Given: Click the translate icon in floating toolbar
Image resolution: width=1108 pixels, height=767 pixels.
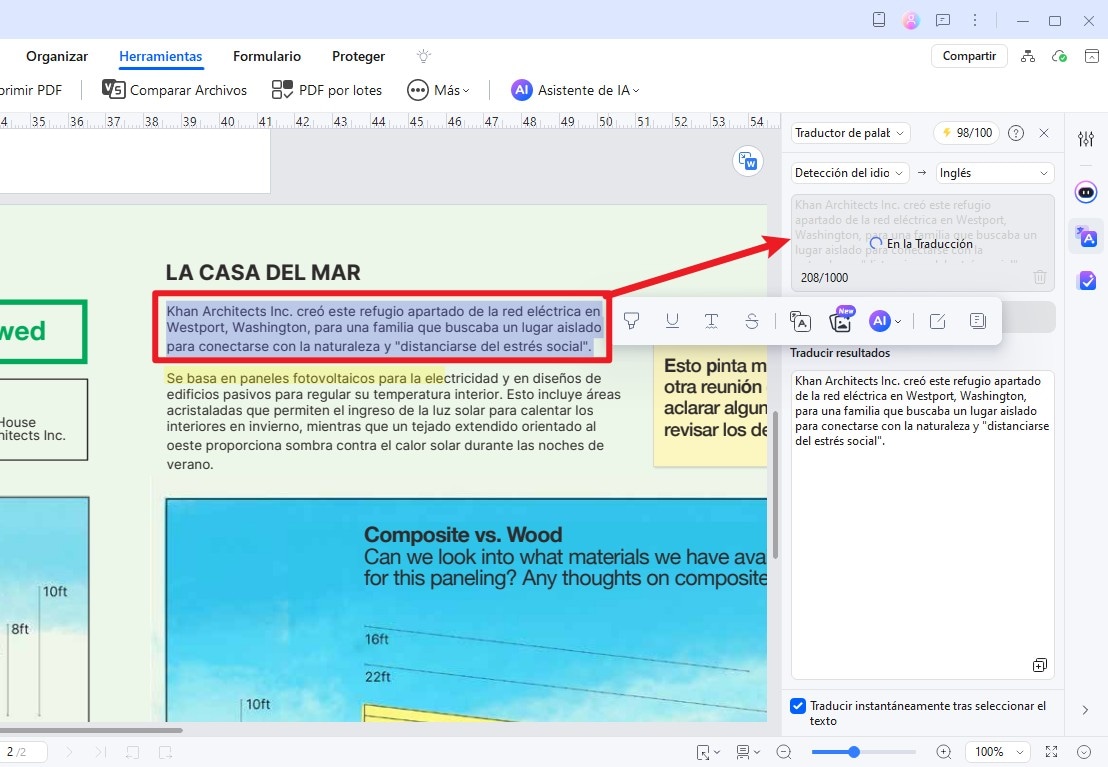Looking at the screenshot, I should click(x=800, y=321).
